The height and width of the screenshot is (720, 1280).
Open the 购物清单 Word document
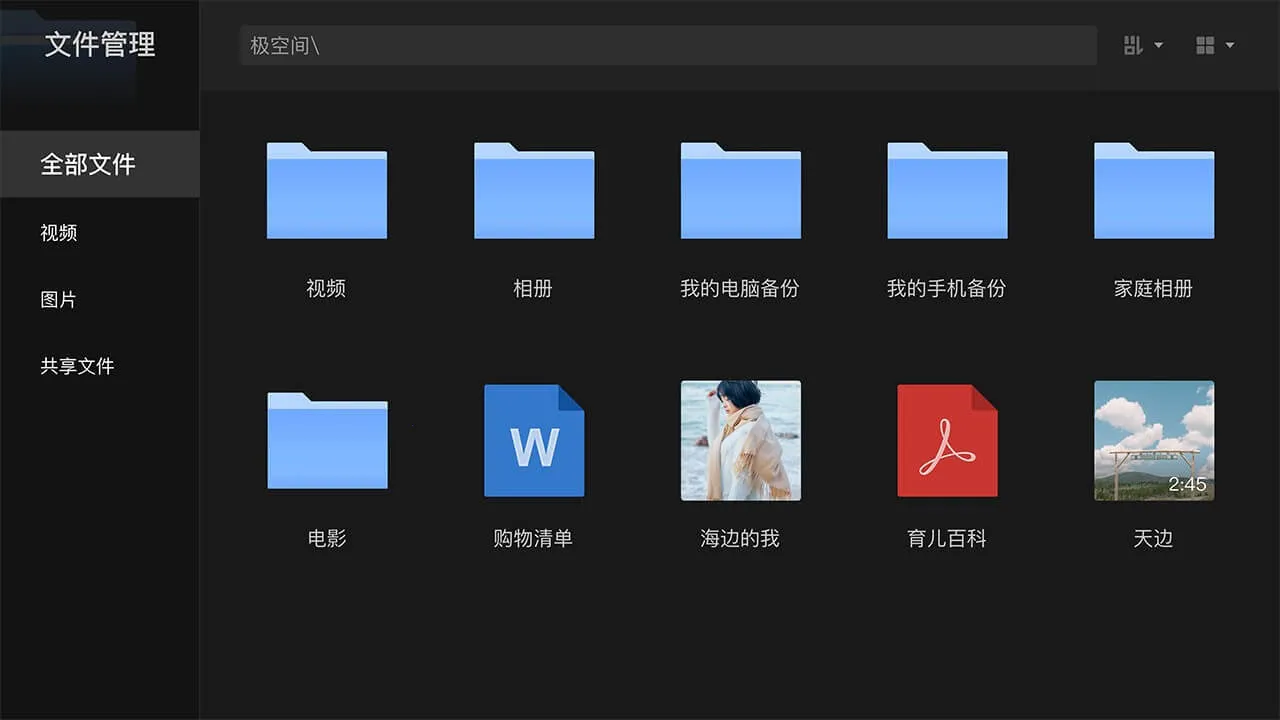tap(533, 441)
